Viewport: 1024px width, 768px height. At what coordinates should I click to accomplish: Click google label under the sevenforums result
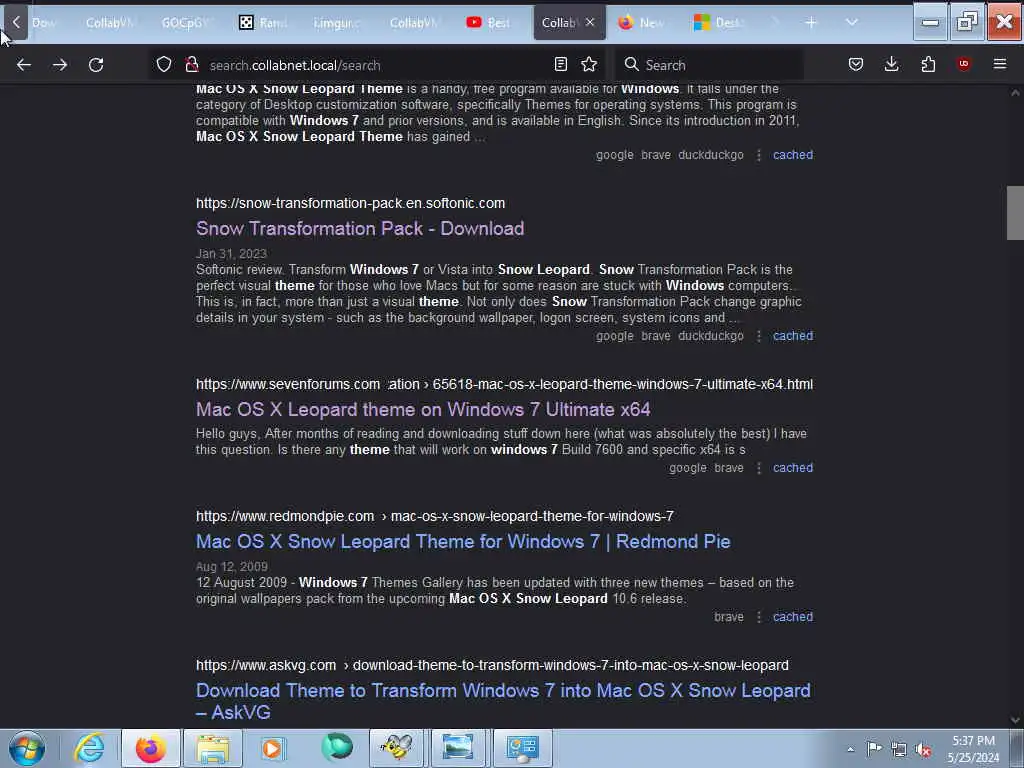click(x=688, y=468)
